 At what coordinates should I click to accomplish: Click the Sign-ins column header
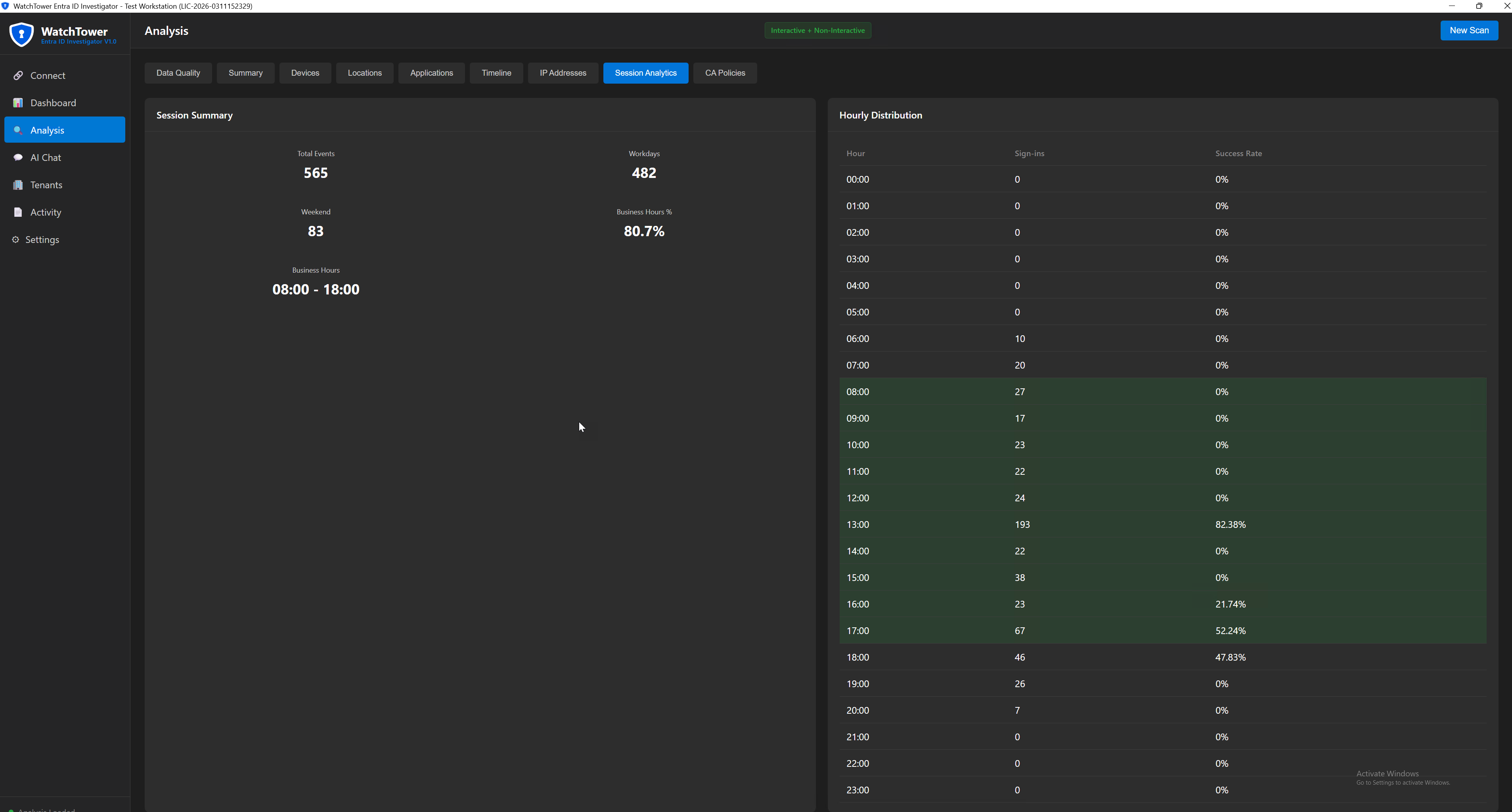pyautogui.click(x=1029, y=153)
